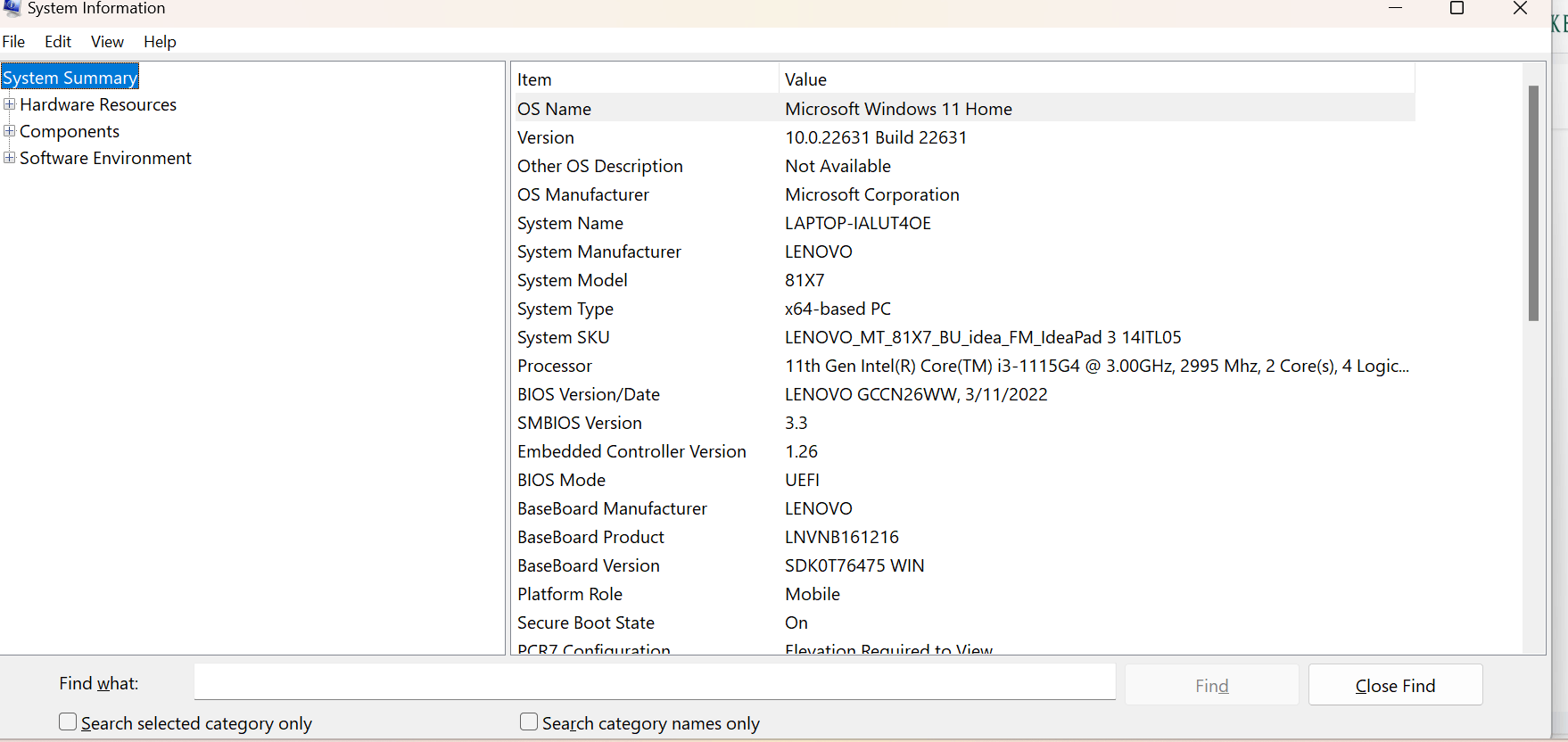The height and width of the screenshot is (742, 1568).
Task: Click the Find button
Action: click(1212, 685)
